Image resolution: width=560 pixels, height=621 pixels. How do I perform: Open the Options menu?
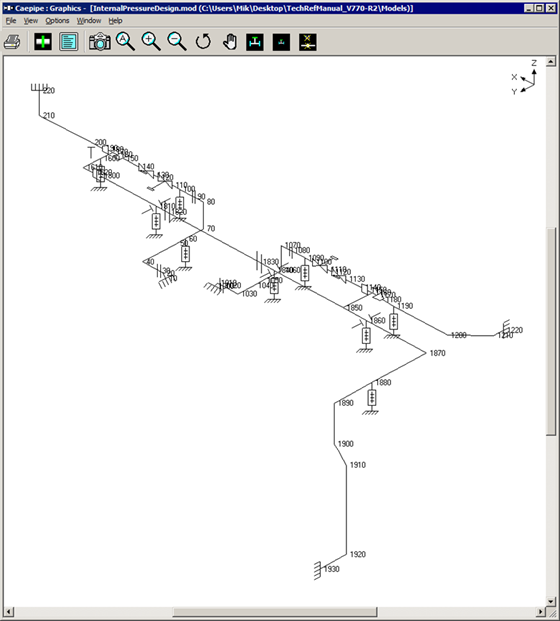(57, 21)
